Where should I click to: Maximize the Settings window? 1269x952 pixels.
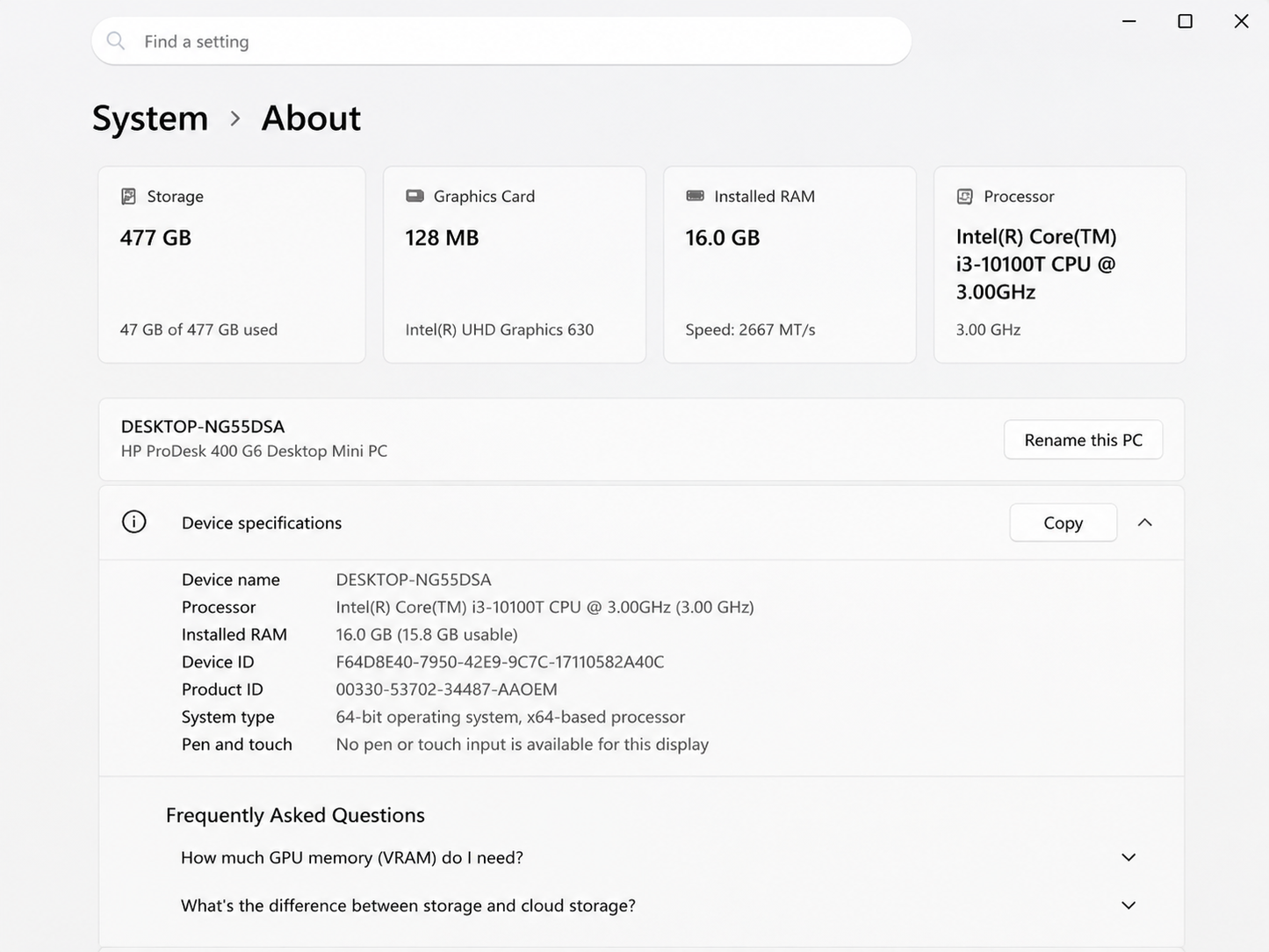1185,21
